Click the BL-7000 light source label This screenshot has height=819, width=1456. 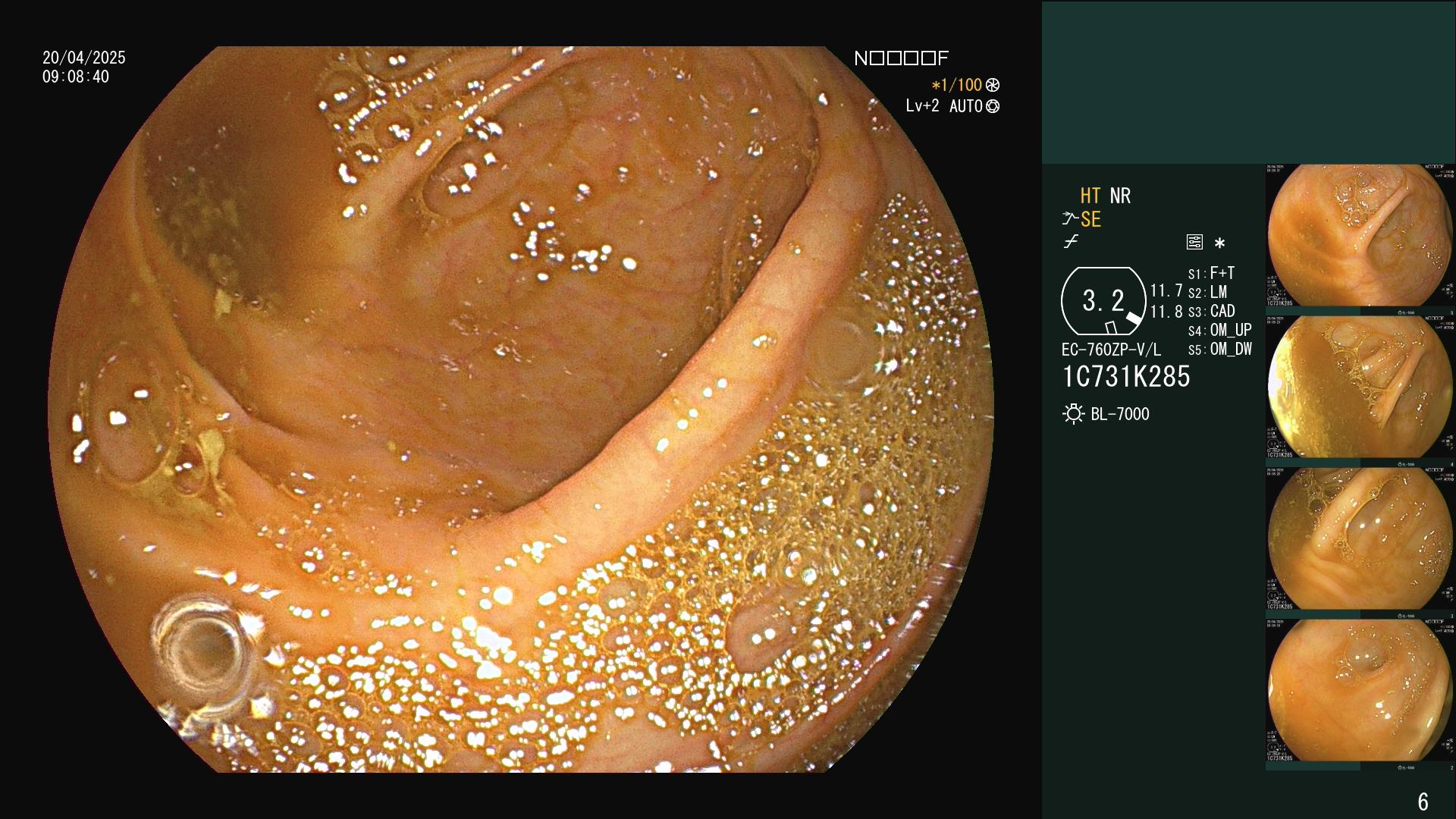[x=1120, y=414]
